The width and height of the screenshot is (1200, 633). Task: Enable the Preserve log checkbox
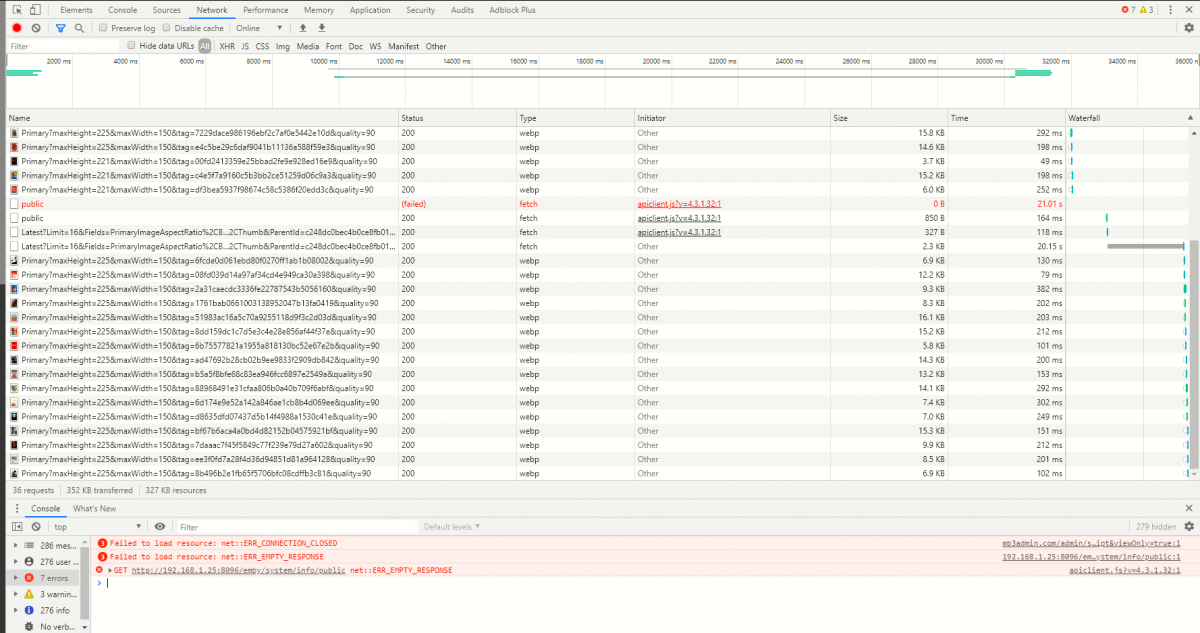point(104,28)
